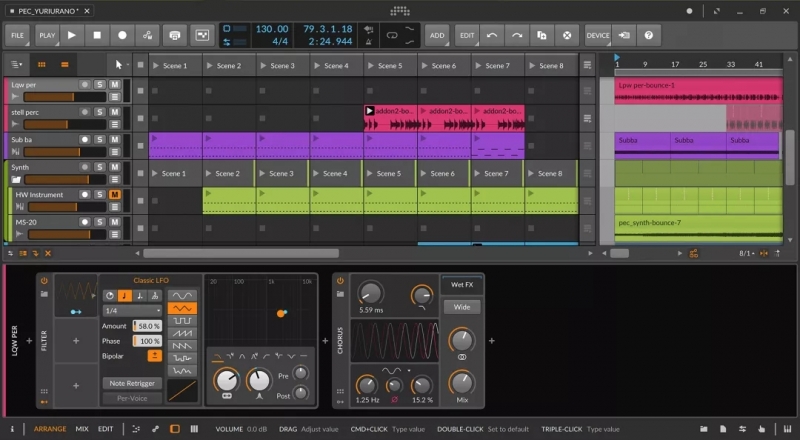Adjust the Synth track volume fader
The height and width of the screenshot is (440, 800).
(x=65, y=180)
